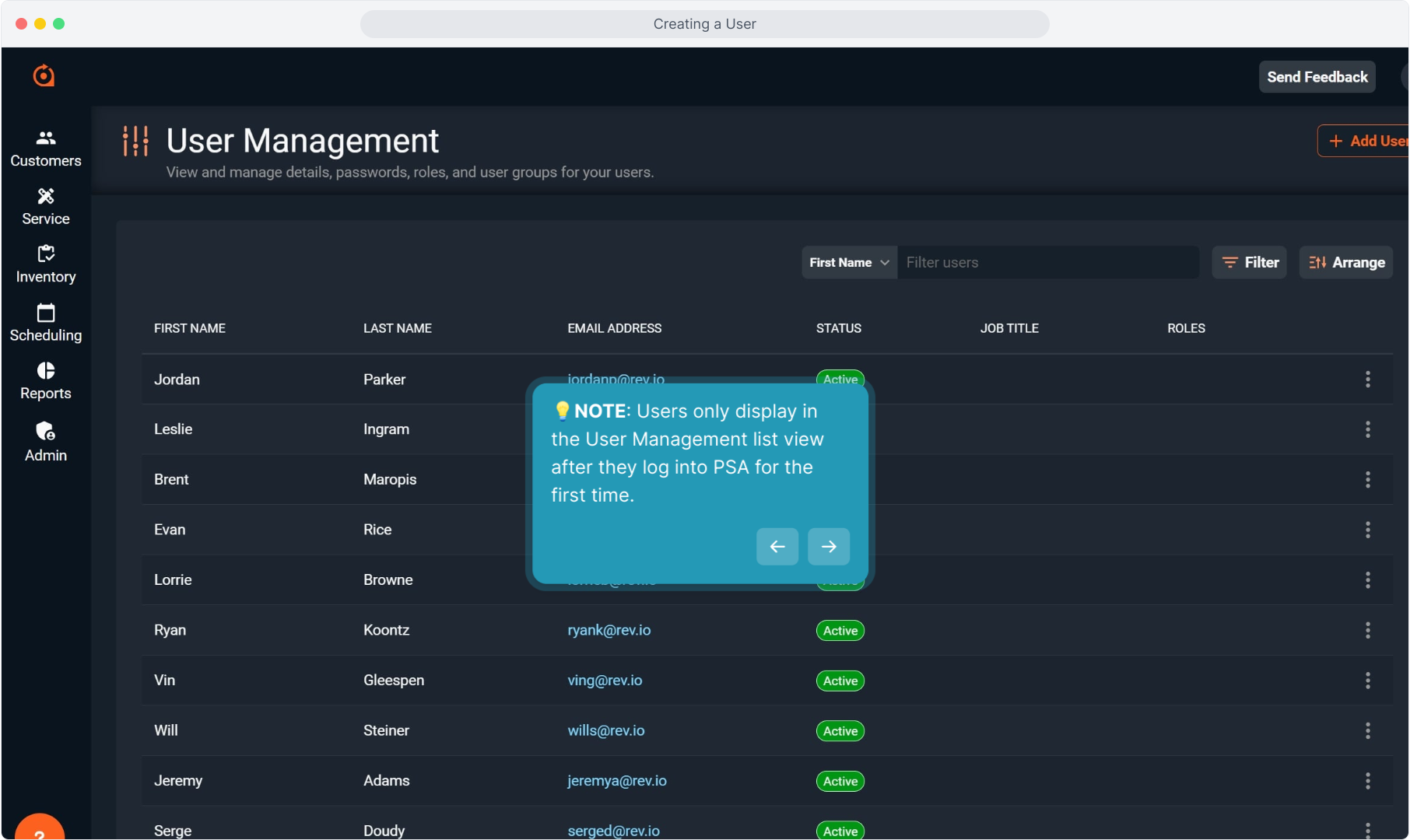This screenshot has width=1410, height=840.
Task: Go back to previous tooltip step
Action: [777, 547]
